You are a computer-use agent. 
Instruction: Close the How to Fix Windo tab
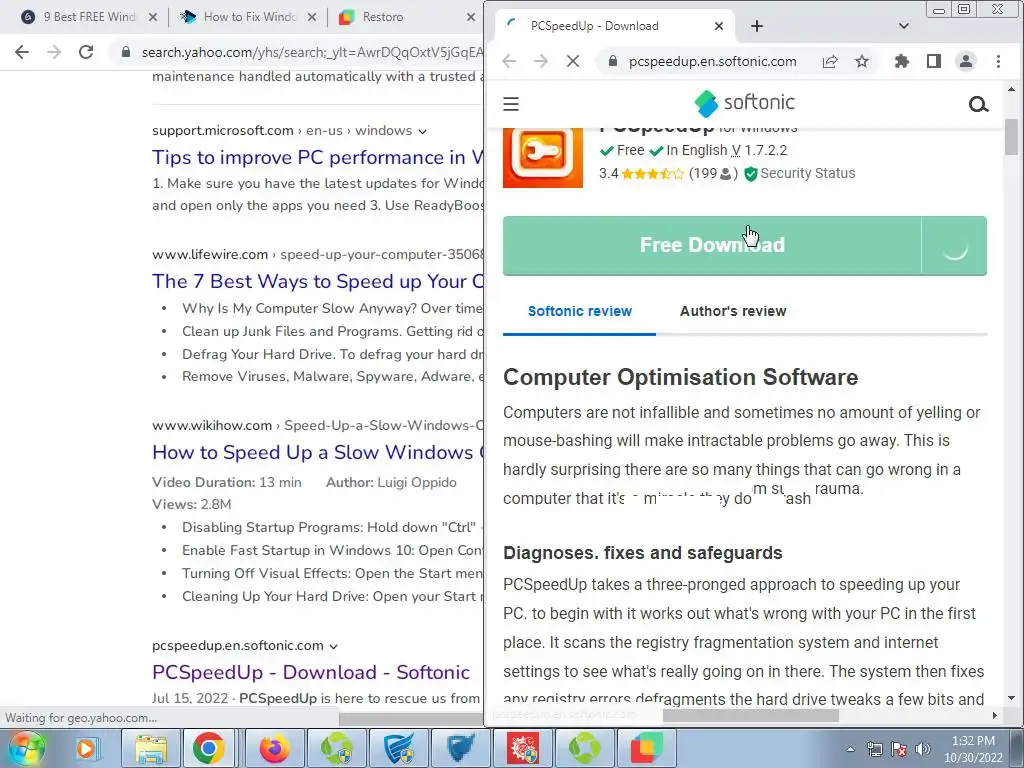tap(312, 17)
